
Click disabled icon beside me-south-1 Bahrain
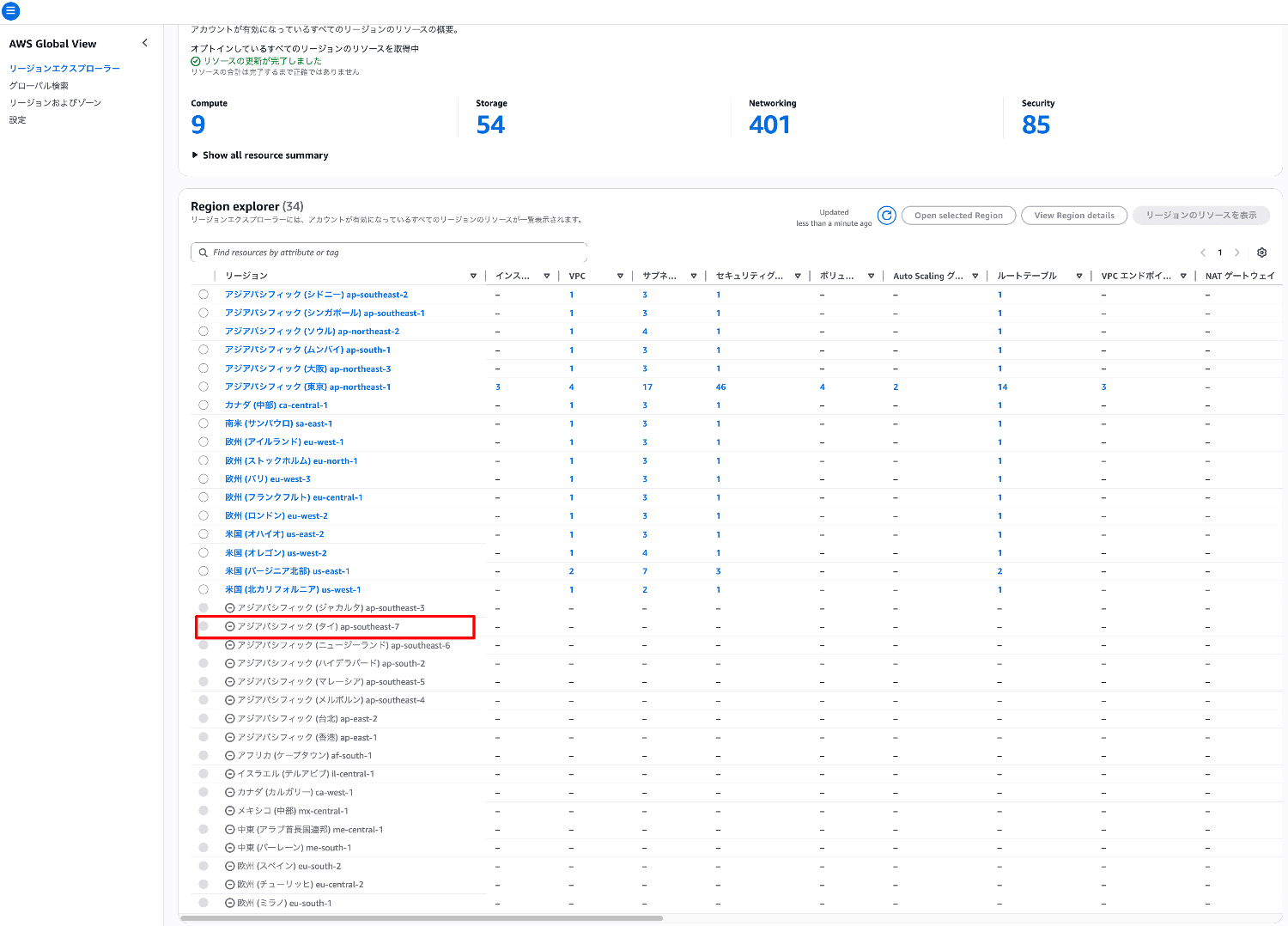tap(230, 848)
